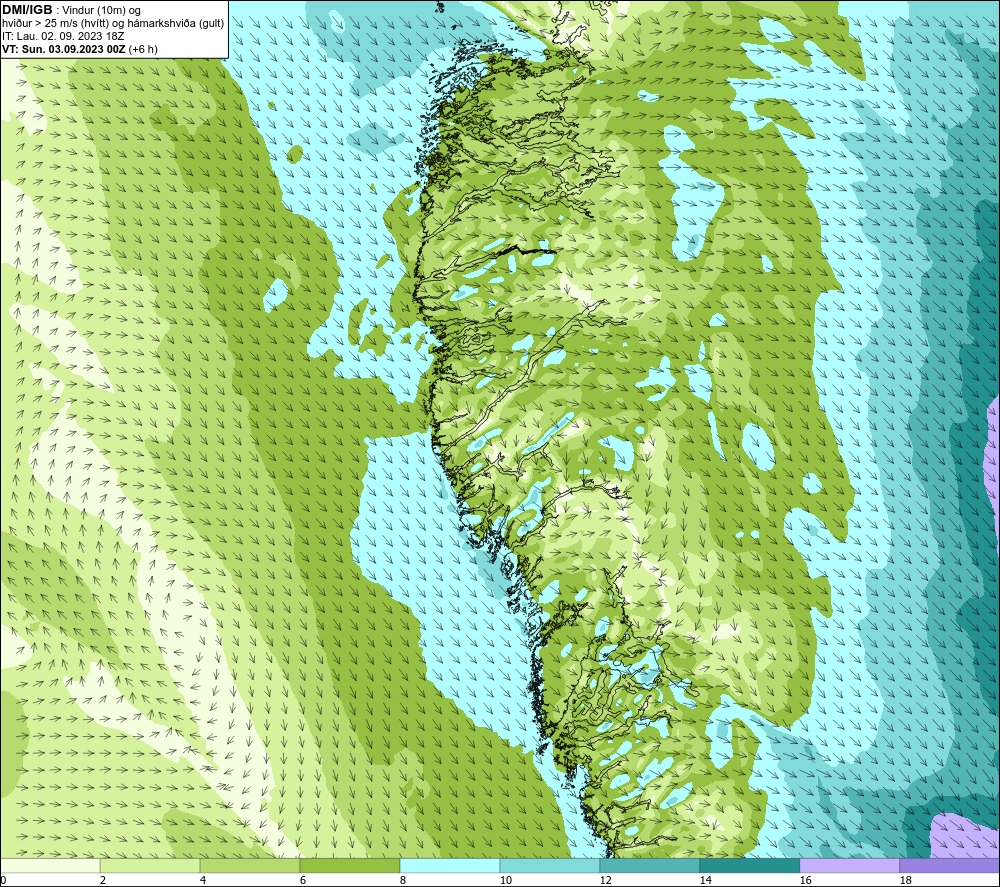Click the scale label '2'
The height and width of the screenshot is (887, 1000).
pos(103,880)
